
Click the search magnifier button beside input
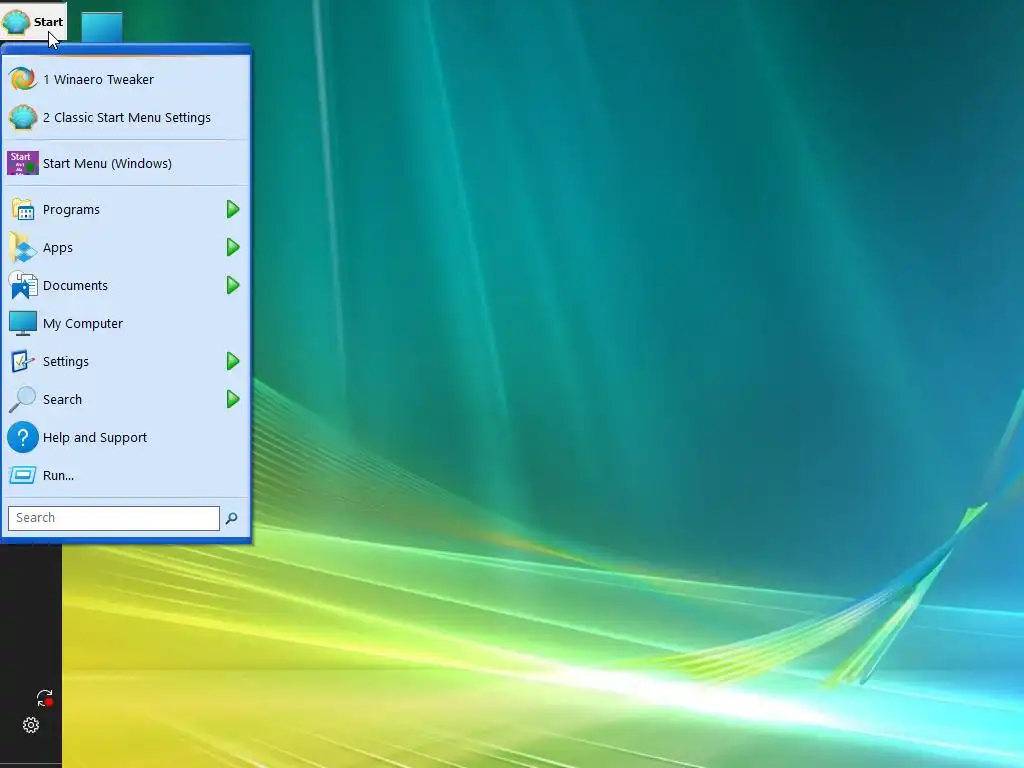(231, 518)
